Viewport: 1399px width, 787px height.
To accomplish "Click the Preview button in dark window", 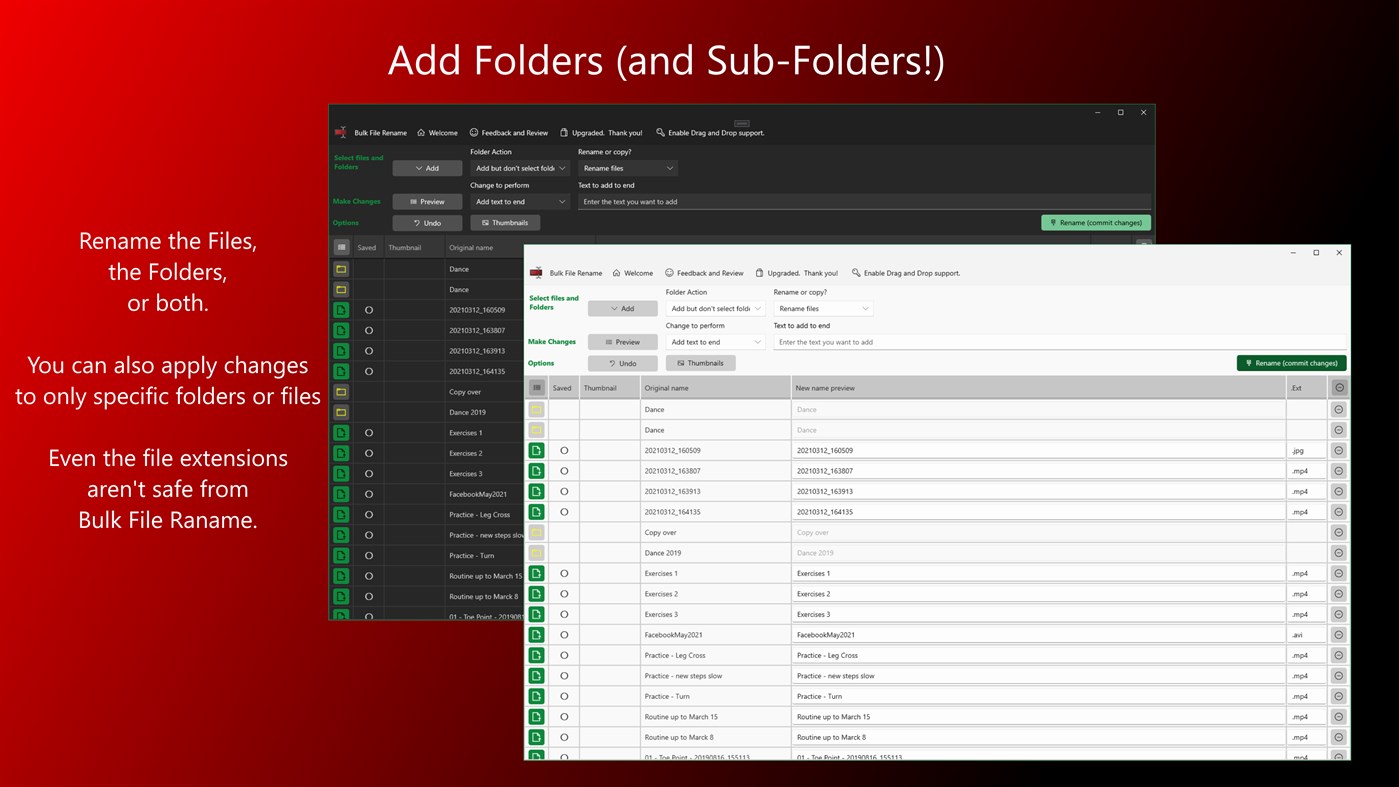I will pos(427,202).
